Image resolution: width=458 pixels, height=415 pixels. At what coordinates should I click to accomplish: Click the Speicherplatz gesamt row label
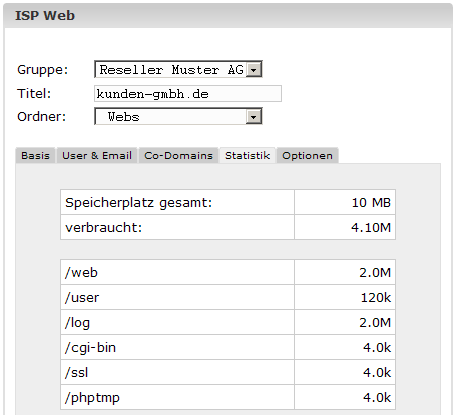[x=139, y=203]
